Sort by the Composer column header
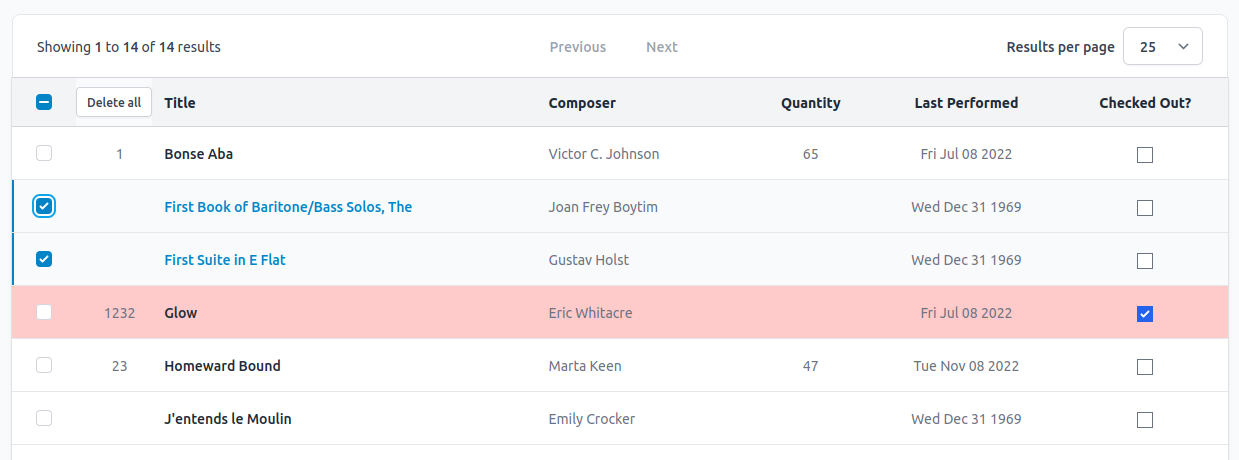 pyautogui.click(x=582, y=103)
